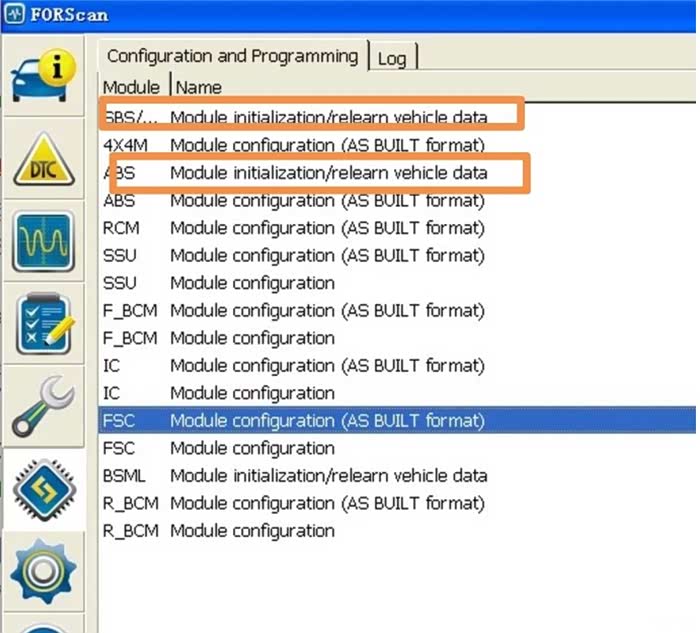Viewport: 700px width, 633px height.
Task: Select 4X4M Module configuration AS BUILT row
Action: pos(397,145)
